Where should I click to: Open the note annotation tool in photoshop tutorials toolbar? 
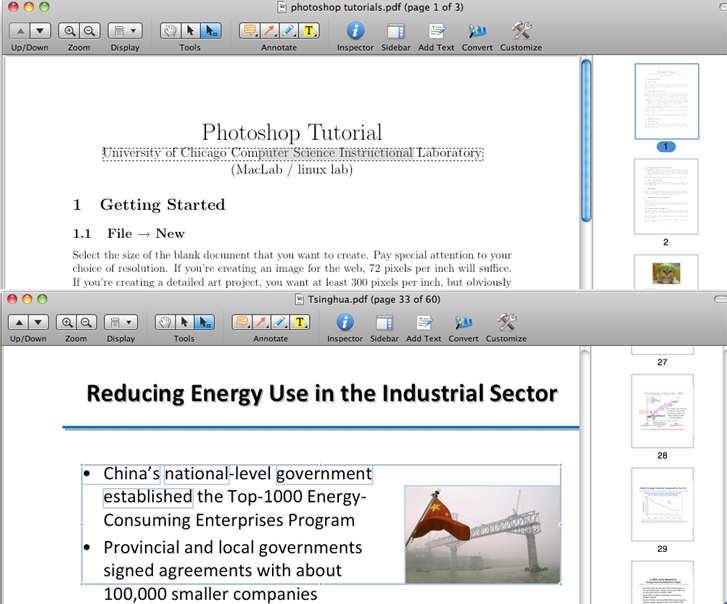point(248,31)
